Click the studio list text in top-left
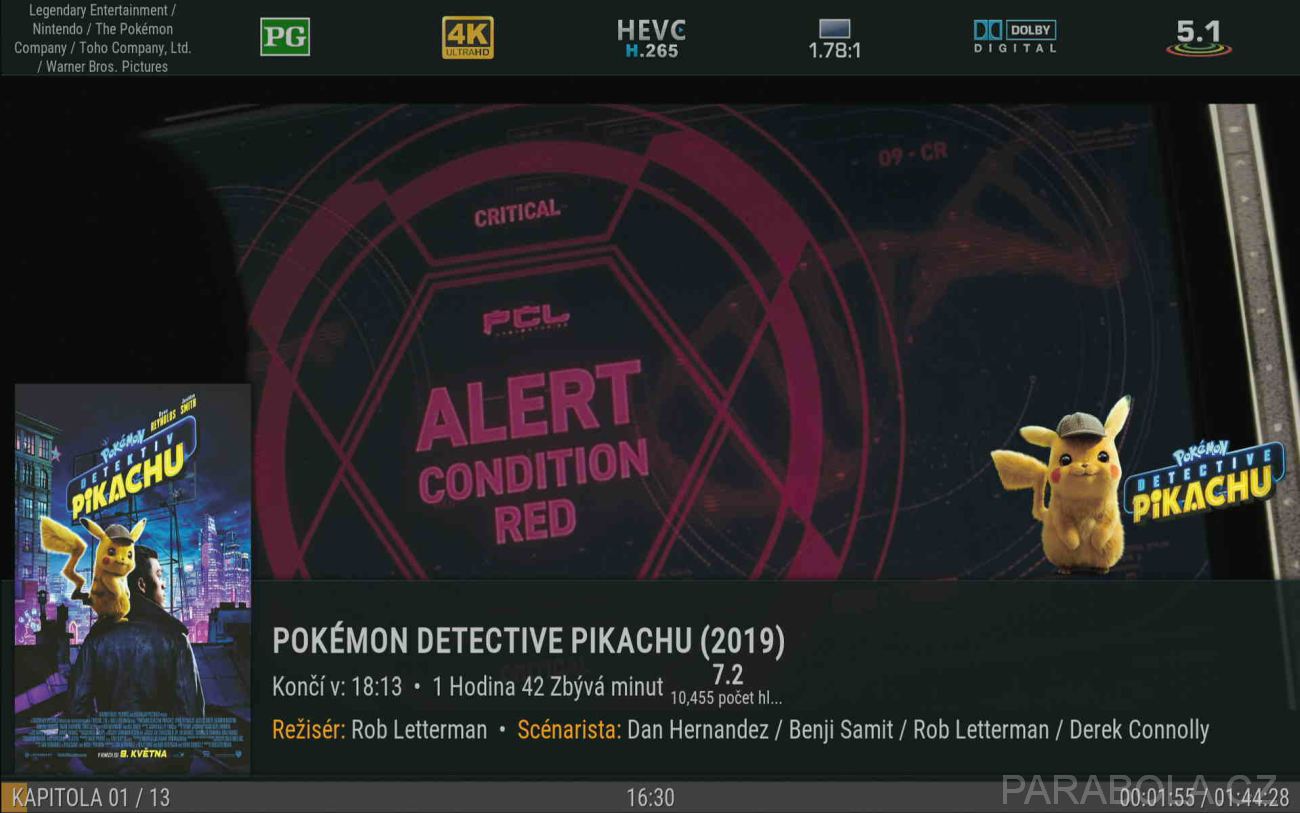Viewport: 1300px width, 813px height. [102, 38]
